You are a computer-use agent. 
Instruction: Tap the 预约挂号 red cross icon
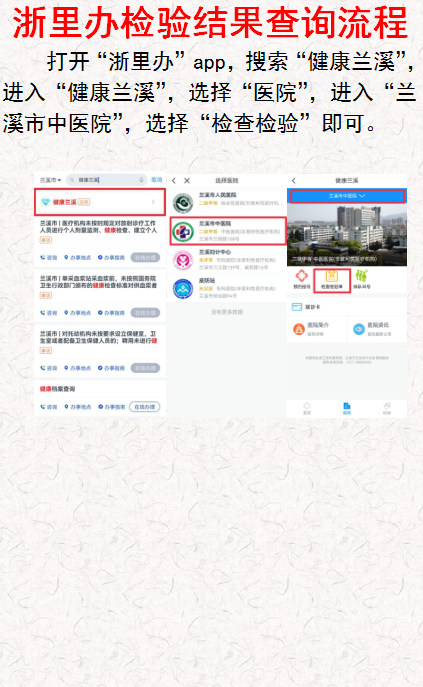click(x=302, y=276)
